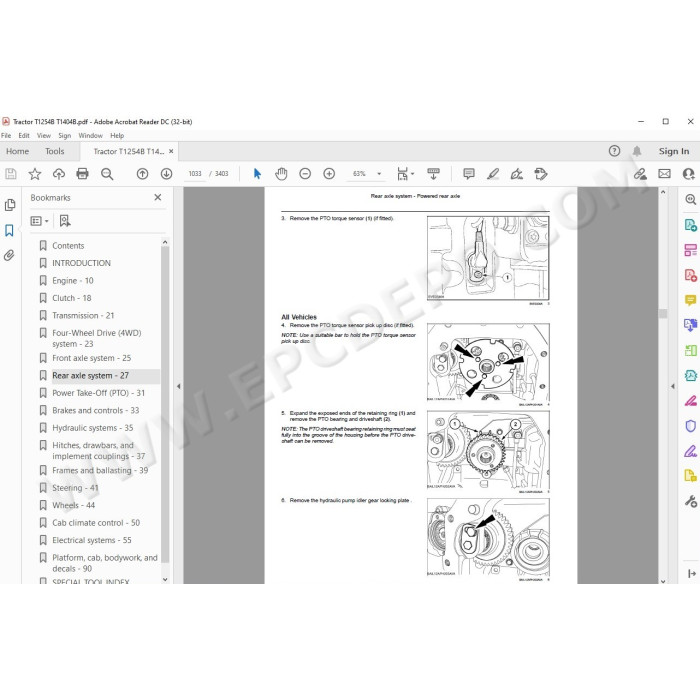The height and width of the screenshot is (700, 700).
Task: Open Export PDF tool in right pane
Action: coord(690,225)
